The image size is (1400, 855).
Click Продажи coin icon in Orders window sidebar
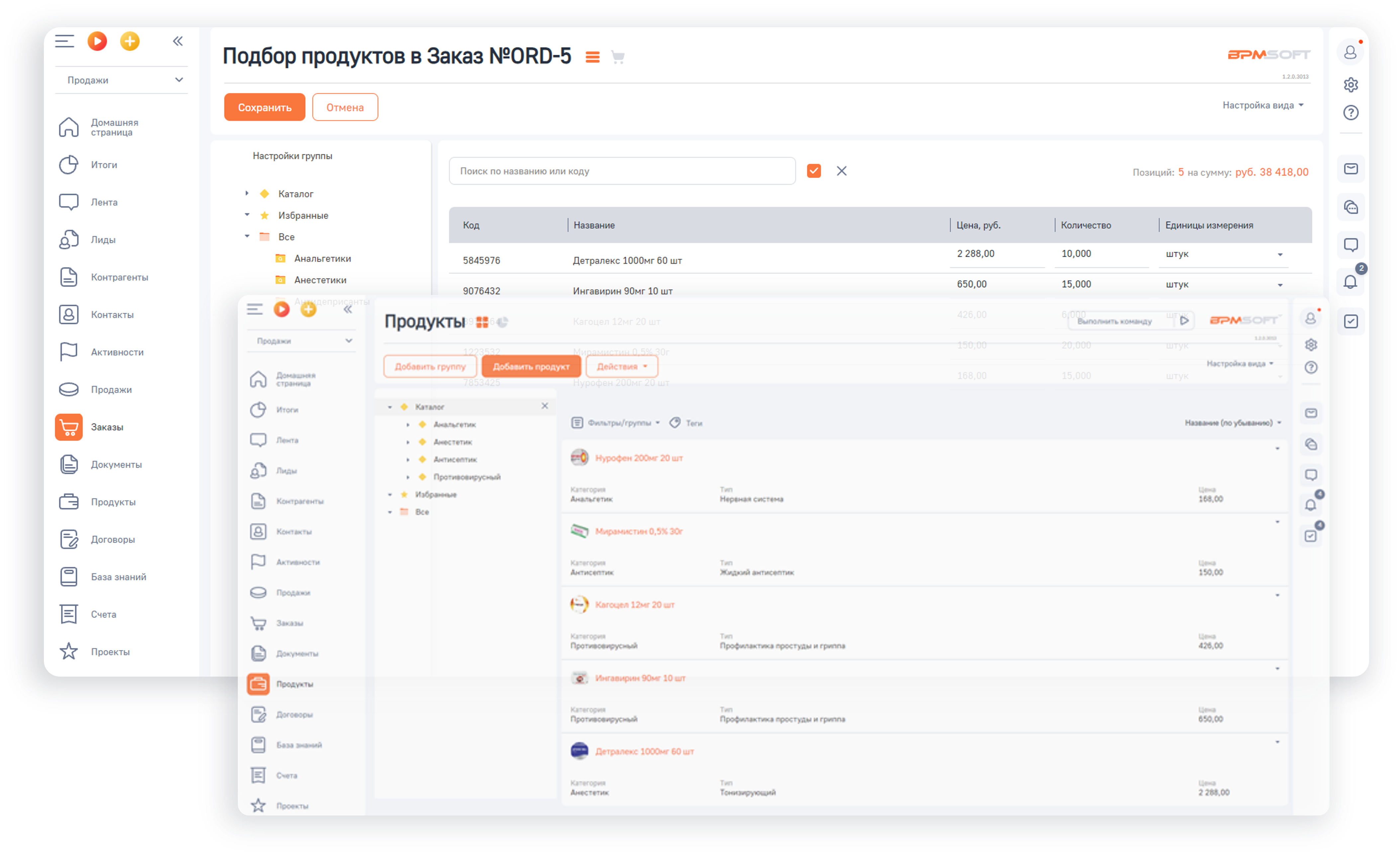(69, 390)
